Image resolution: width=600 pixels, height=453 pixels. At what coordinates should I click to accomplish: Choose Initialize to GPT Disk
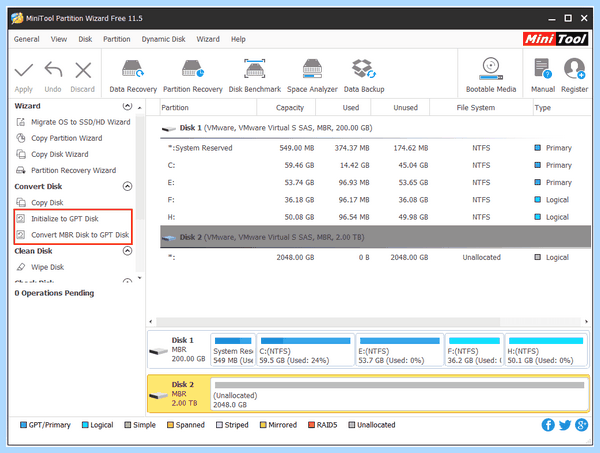(57, 218)
